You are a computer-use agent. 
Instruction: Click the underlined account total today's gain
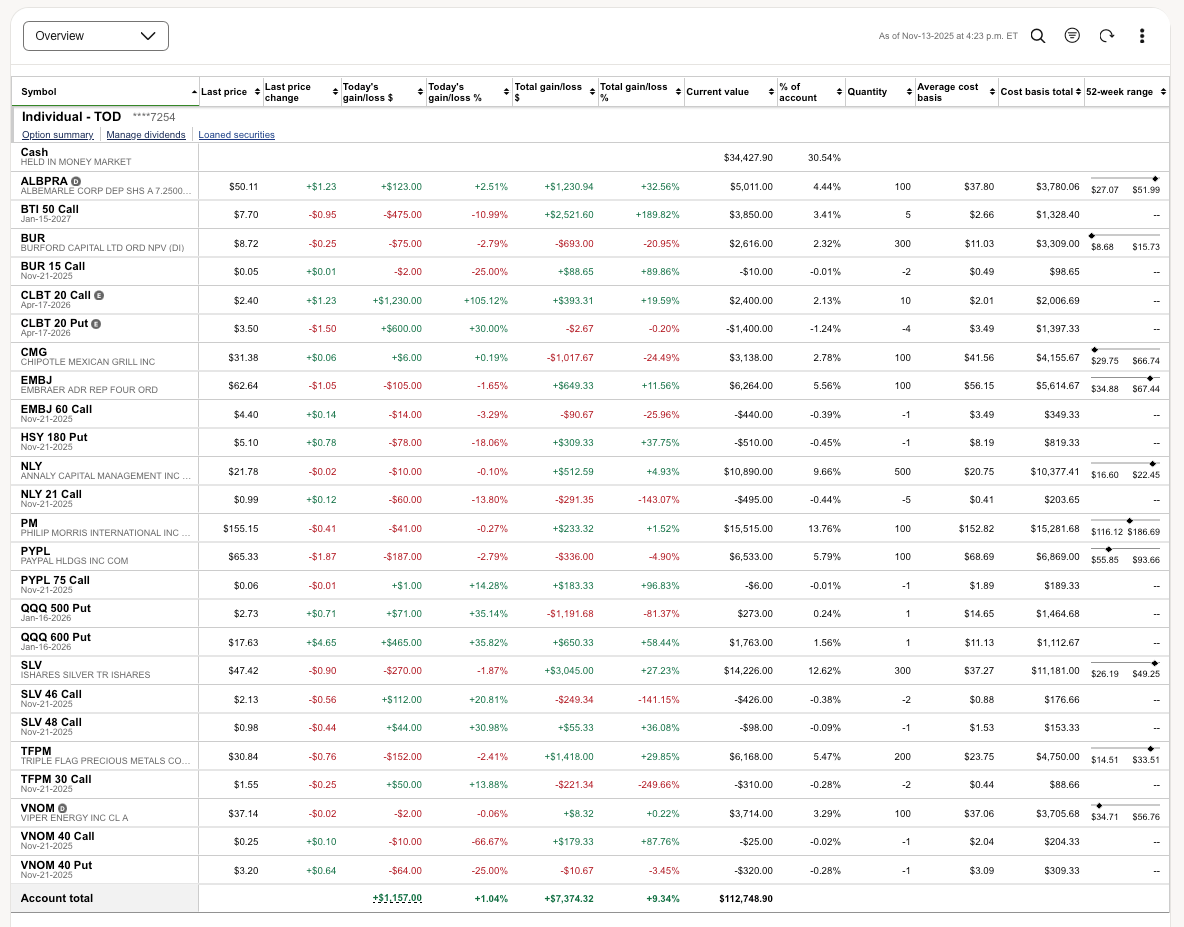tap(396, 898)
